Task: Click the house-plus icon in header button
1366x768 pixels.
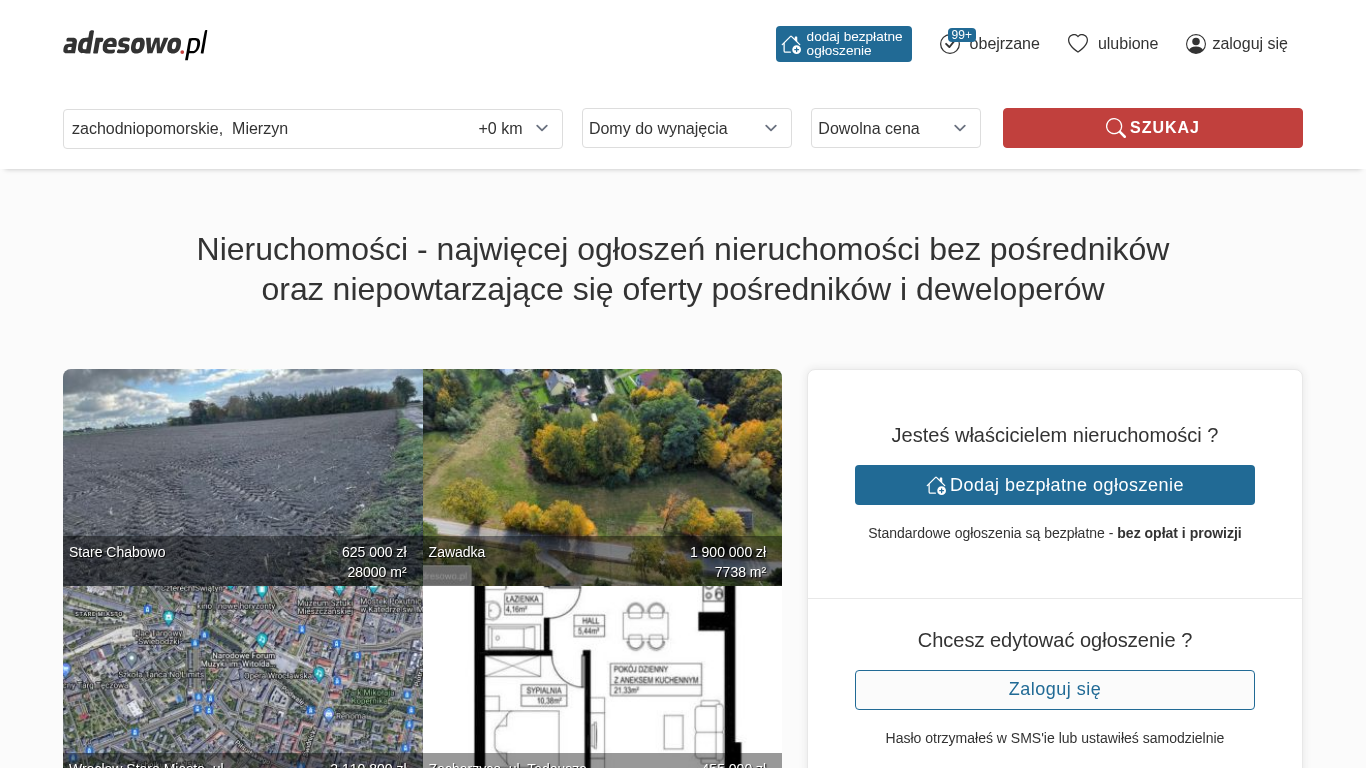Action: (791, 44)
